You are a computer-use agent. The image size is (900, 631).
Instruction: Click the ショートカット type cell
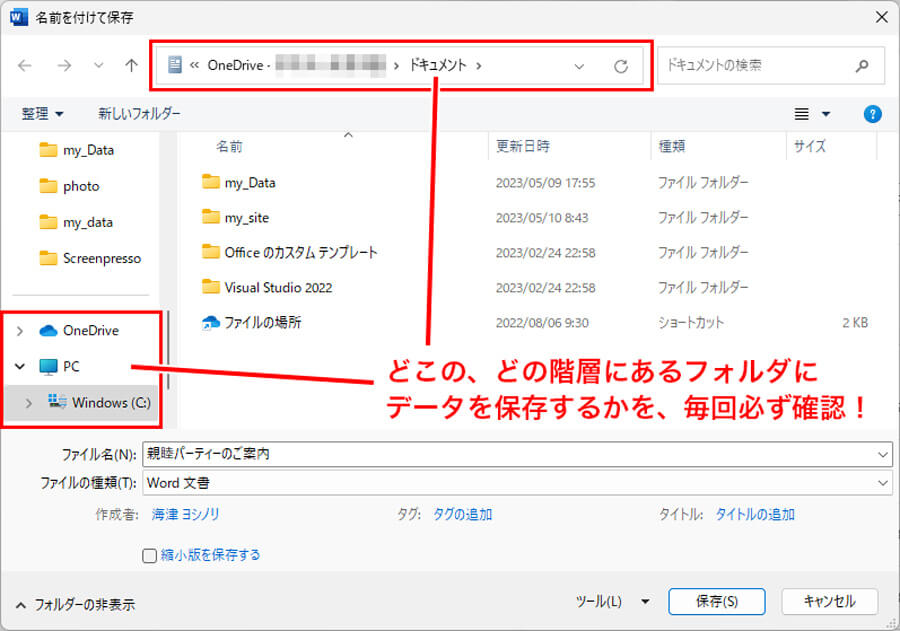coord(690,323)
